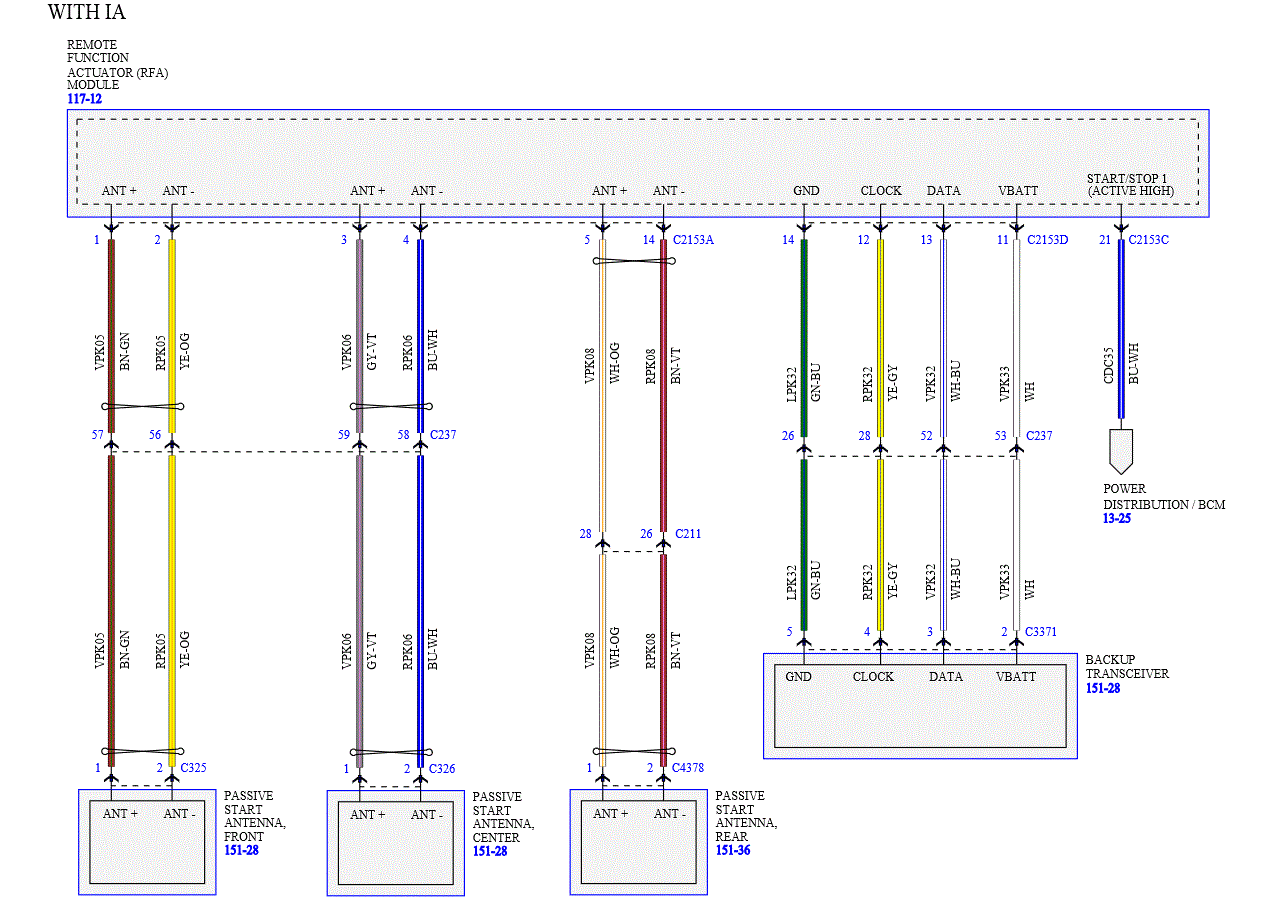This screenshot has width=1275, height=923.
Task: Open front antenna 151-28 reference link
Action: (241, 851)
